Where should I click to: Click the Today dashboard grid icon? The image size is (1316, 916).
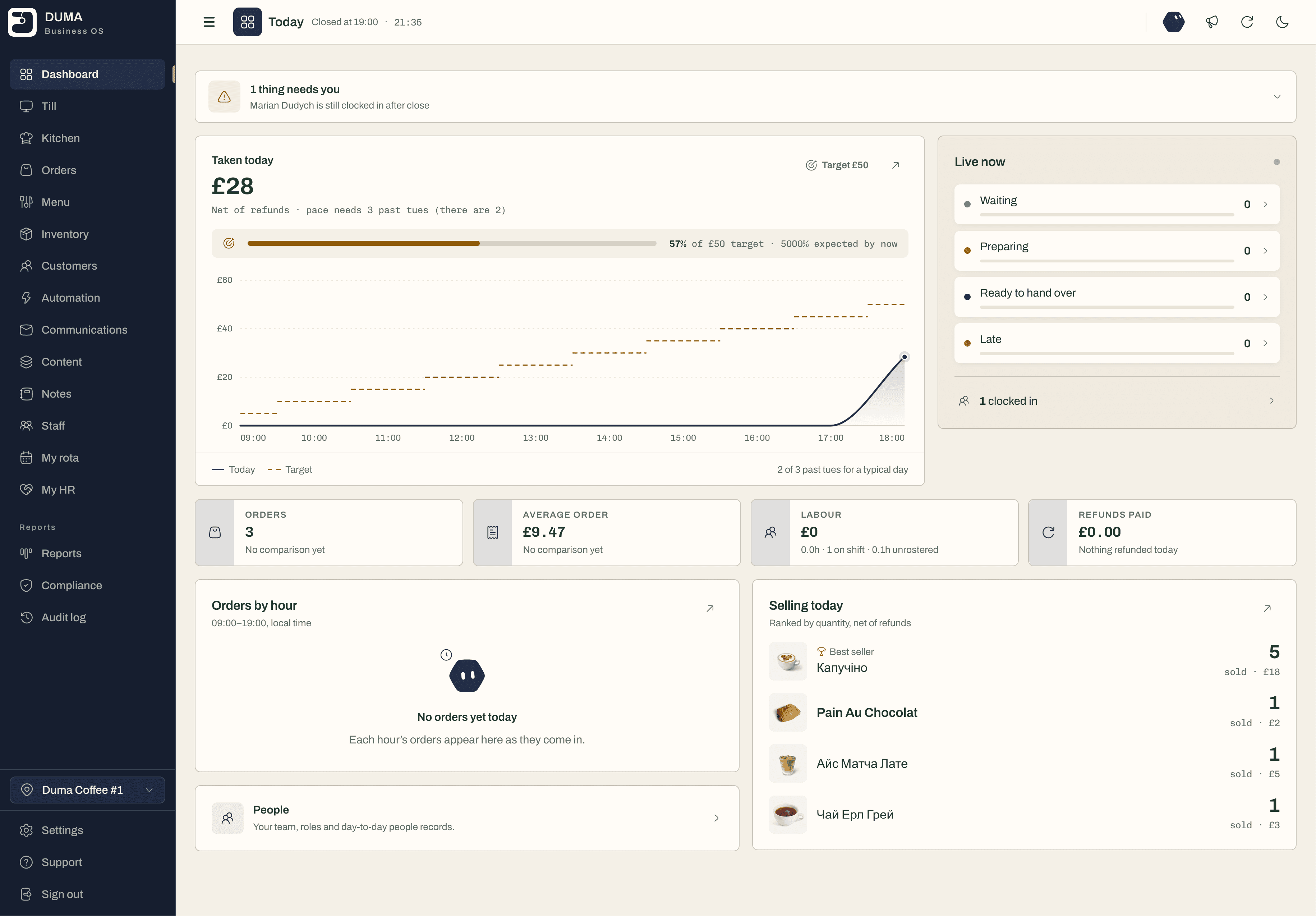click(x=248, y=22)
